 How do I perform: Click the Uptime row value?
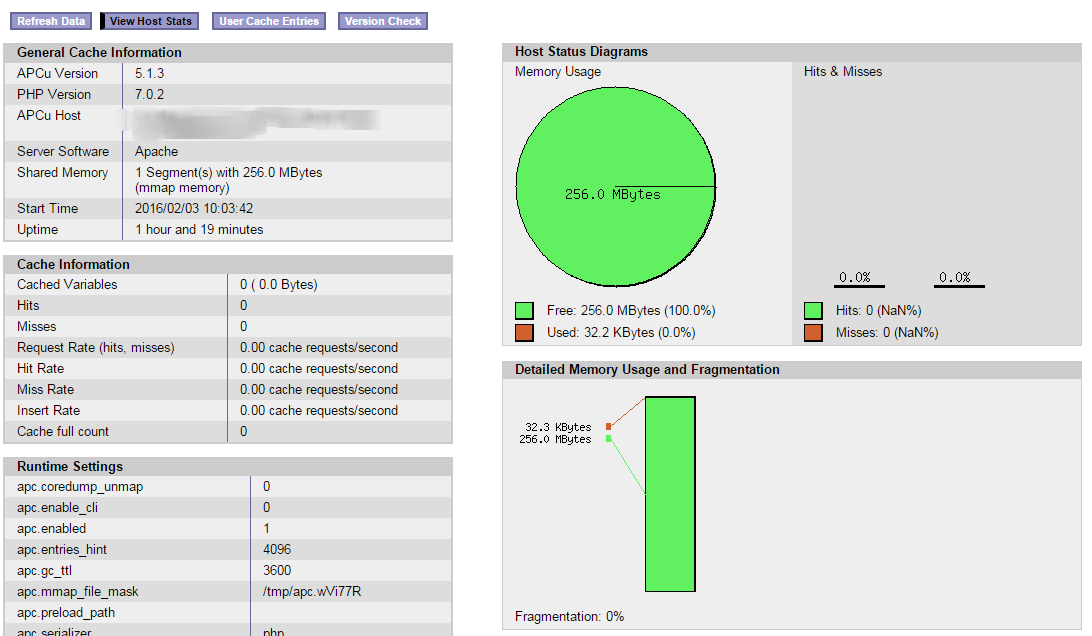point(199,229)
